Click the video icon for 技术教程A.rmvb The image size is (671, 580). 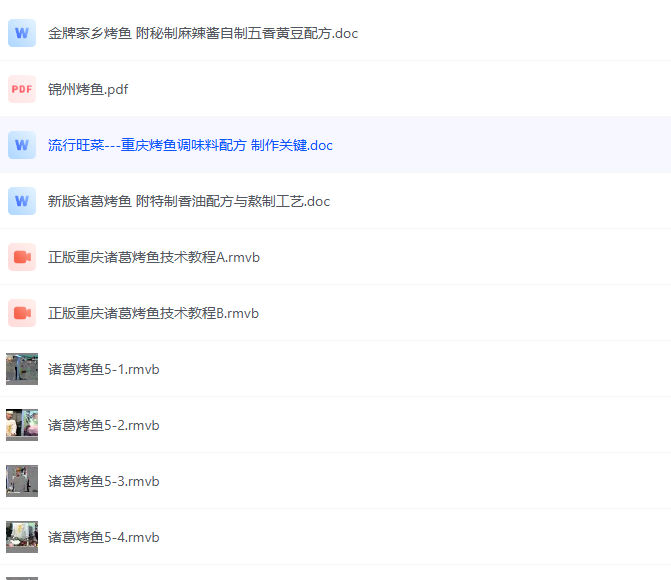pos(22,257)
